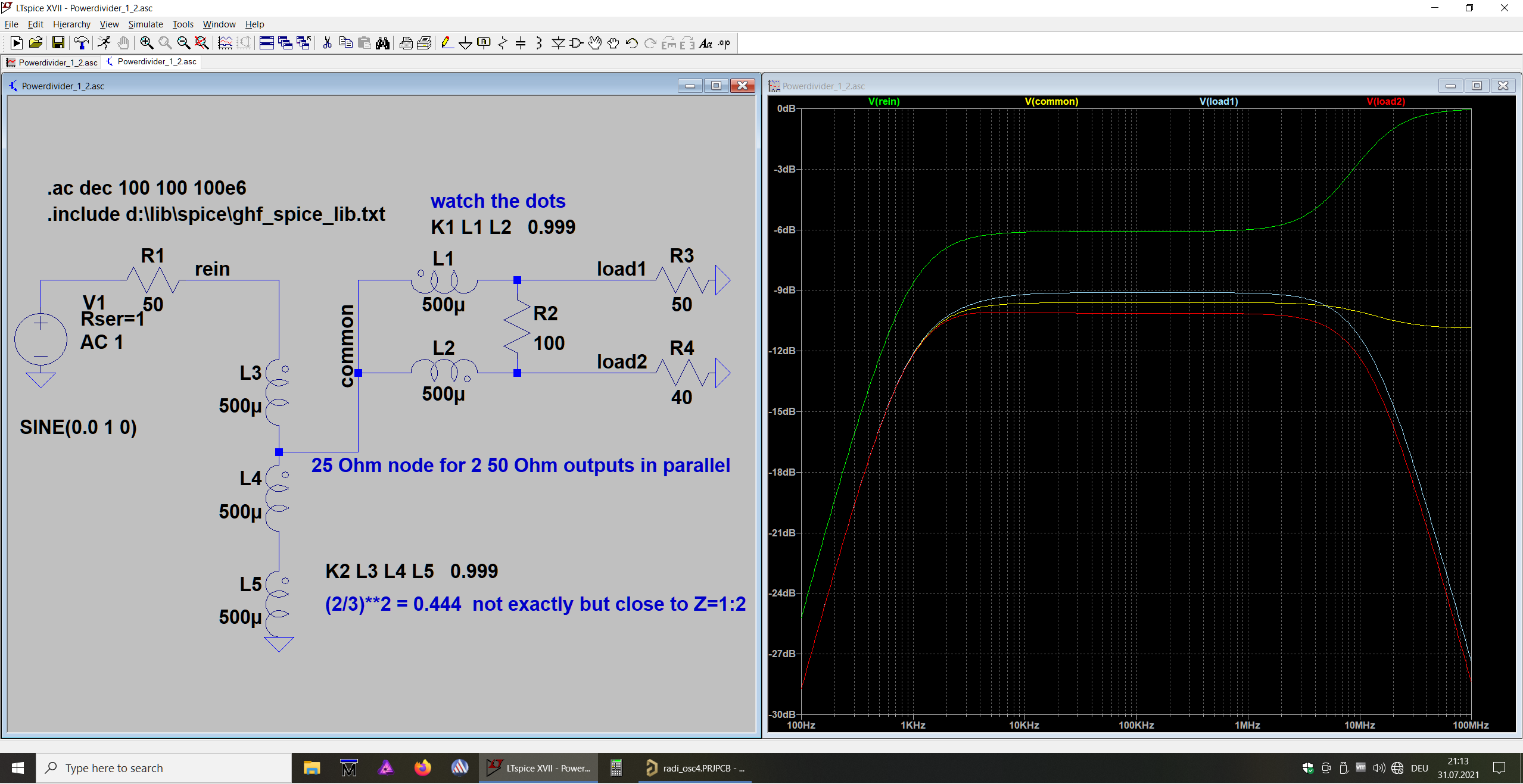Select the V(load1) trace label
Screen dimensions: 1523x784
(x=1219, y=101)
